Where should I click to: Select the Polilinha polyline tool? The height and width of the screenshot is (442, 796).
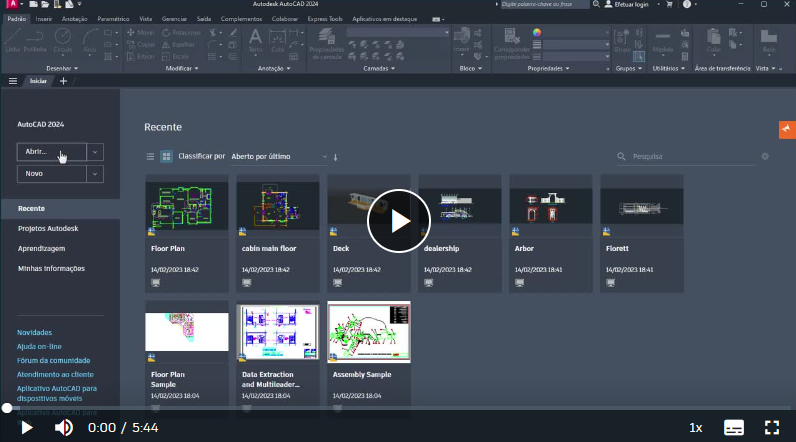[35, 40]
